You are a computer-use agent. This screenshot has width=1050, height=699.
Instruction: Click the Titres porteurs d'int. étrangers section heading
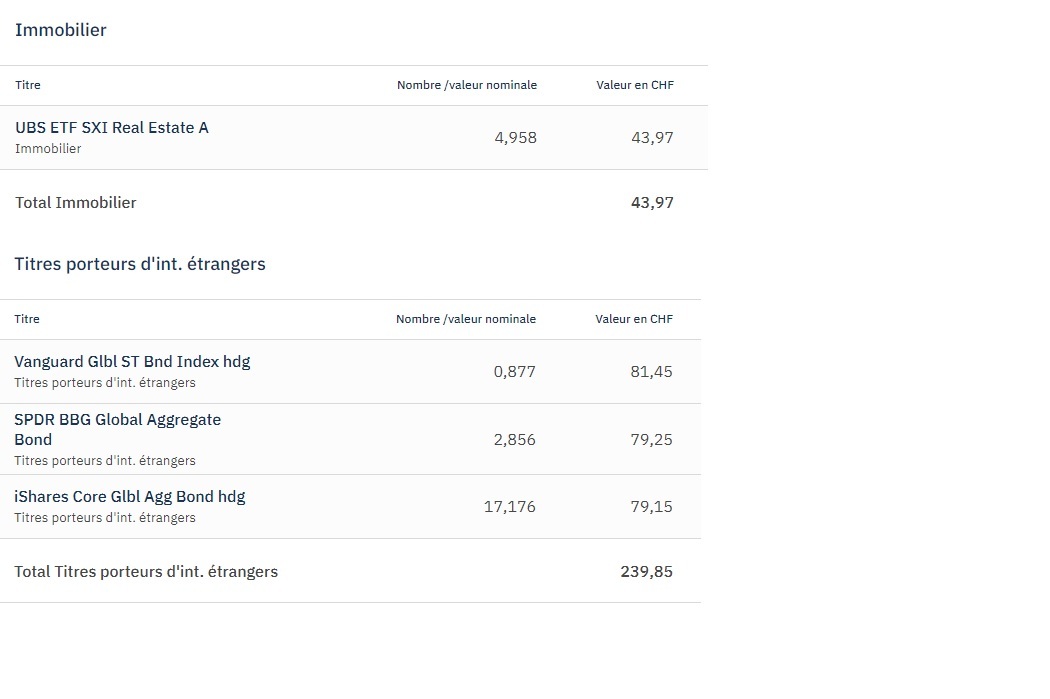click(140, 264)
